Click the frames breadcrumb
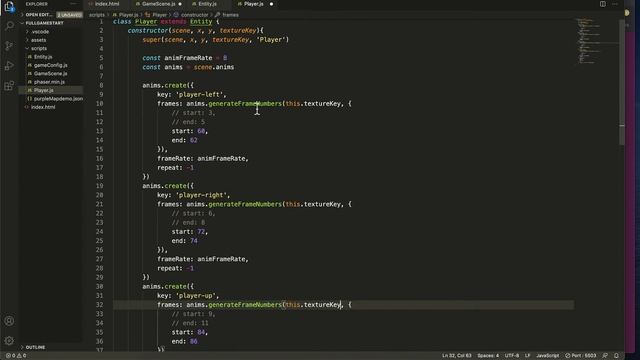 point(230,15)
